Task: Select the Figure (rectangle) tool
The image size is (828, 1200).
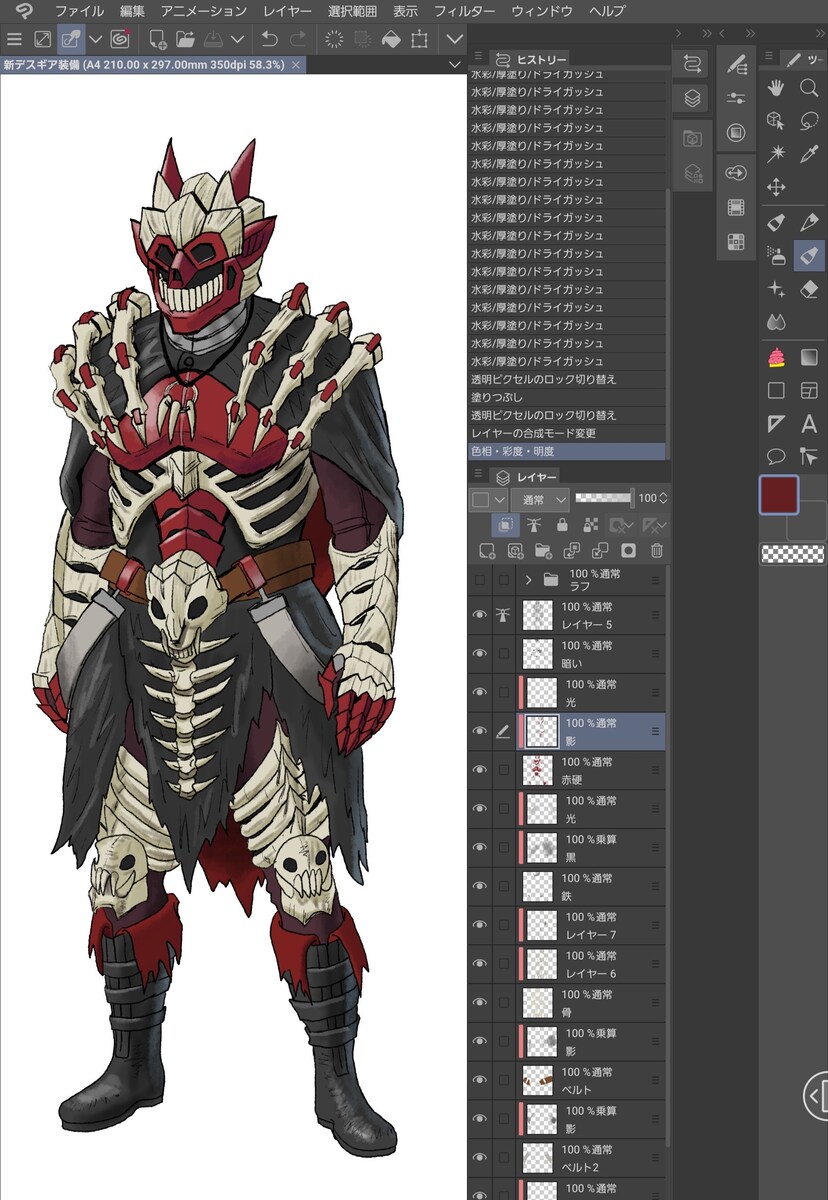Action: pyautogui.click(x=776, y=390)
